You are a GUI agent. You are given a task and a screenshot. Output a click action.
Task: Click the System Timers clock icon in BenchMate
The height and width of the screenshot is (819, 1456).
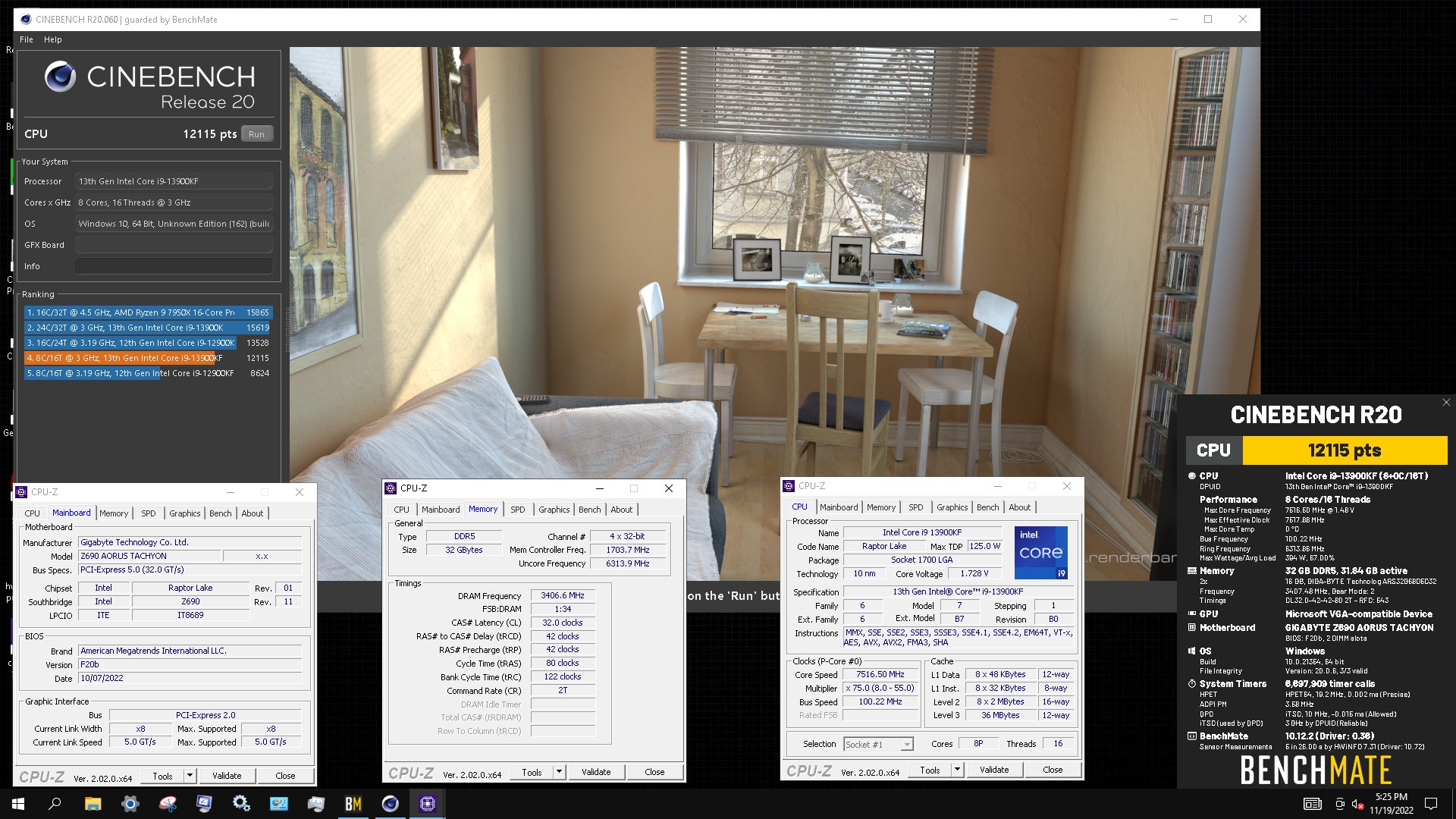1192,684
